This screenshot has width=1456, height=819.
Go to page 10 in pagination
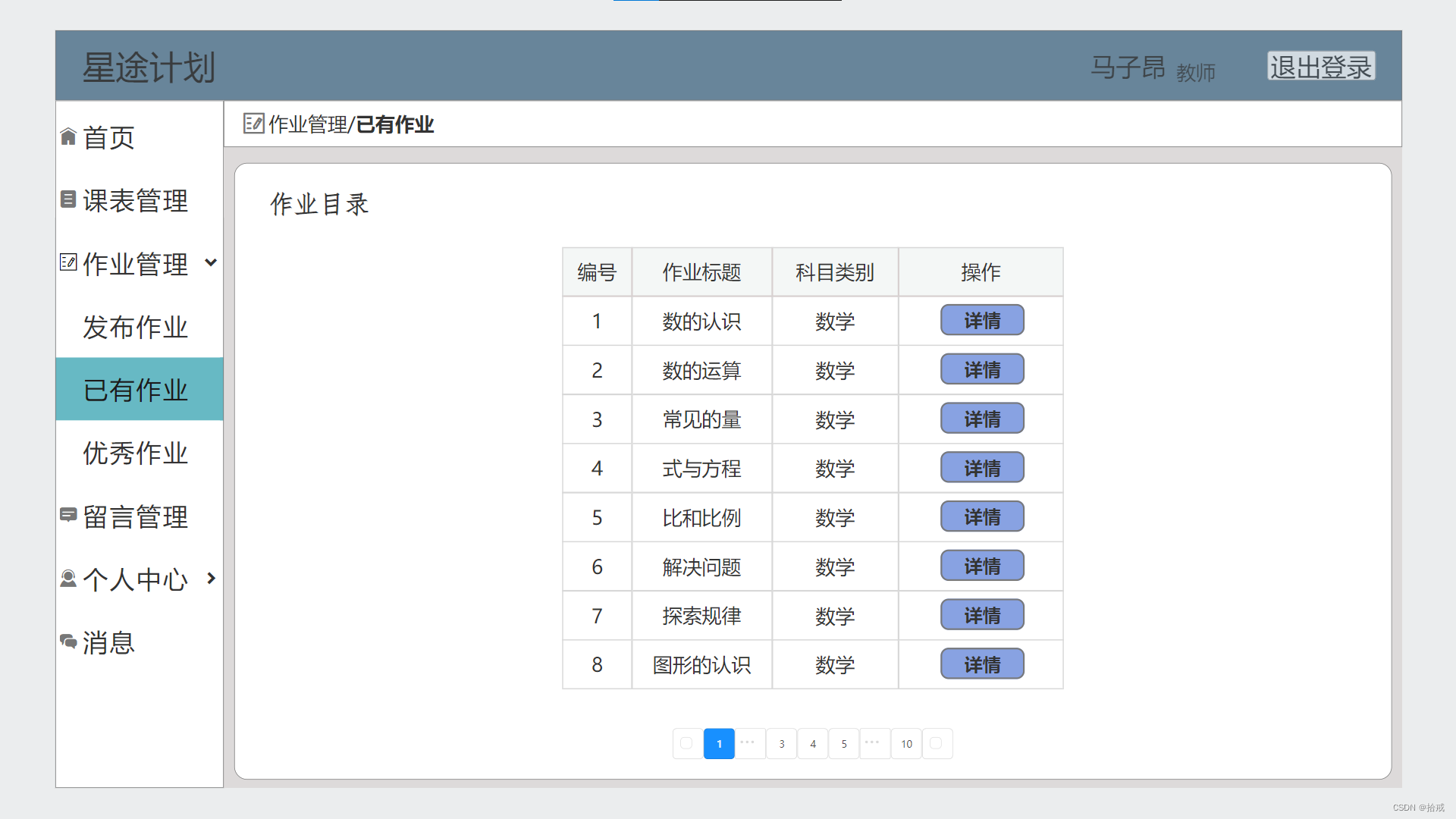point(906,744)
